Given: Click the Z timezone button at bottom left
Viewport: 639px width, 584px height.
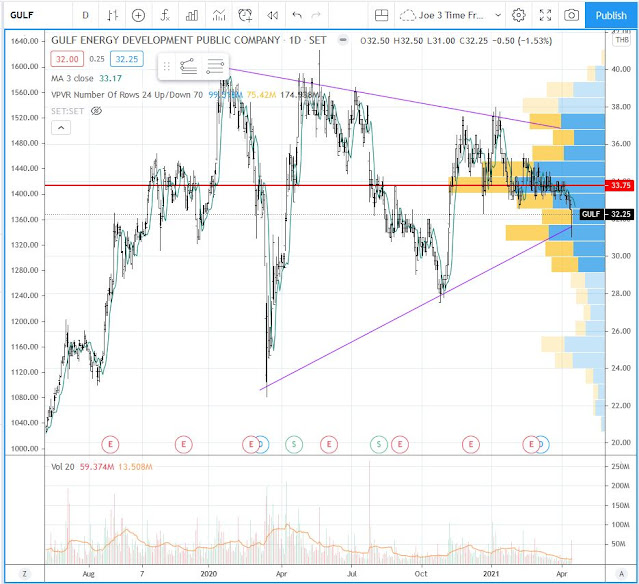Looking at the screenshot, I should 24,574.
